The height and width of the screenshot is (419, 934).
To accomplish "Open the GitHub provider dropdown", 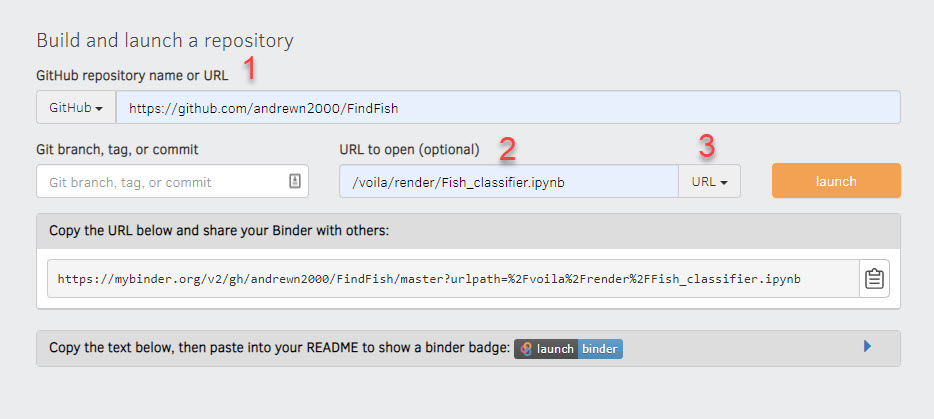I will [76, 107].
